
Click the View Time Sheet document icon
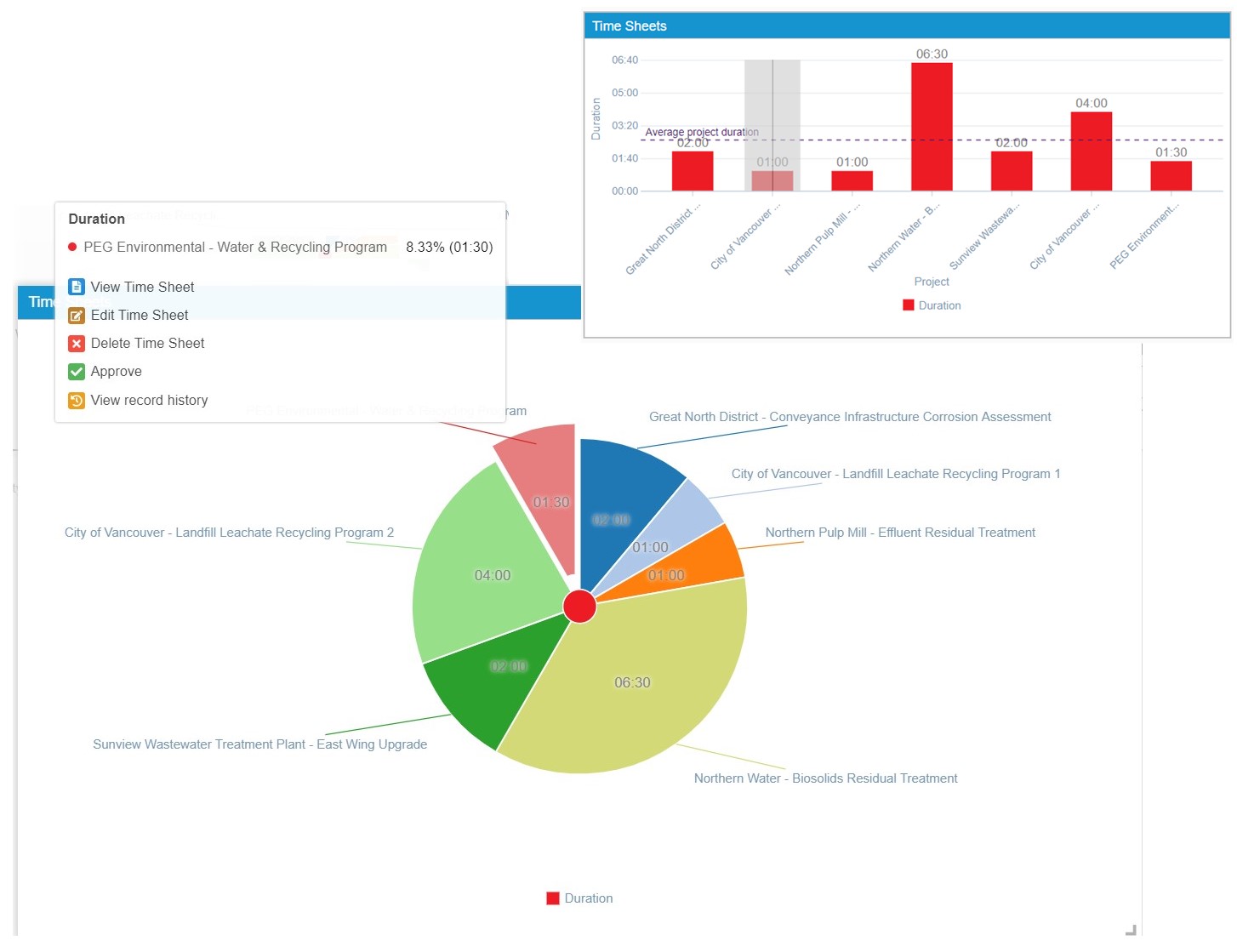[x=77, y=288]
